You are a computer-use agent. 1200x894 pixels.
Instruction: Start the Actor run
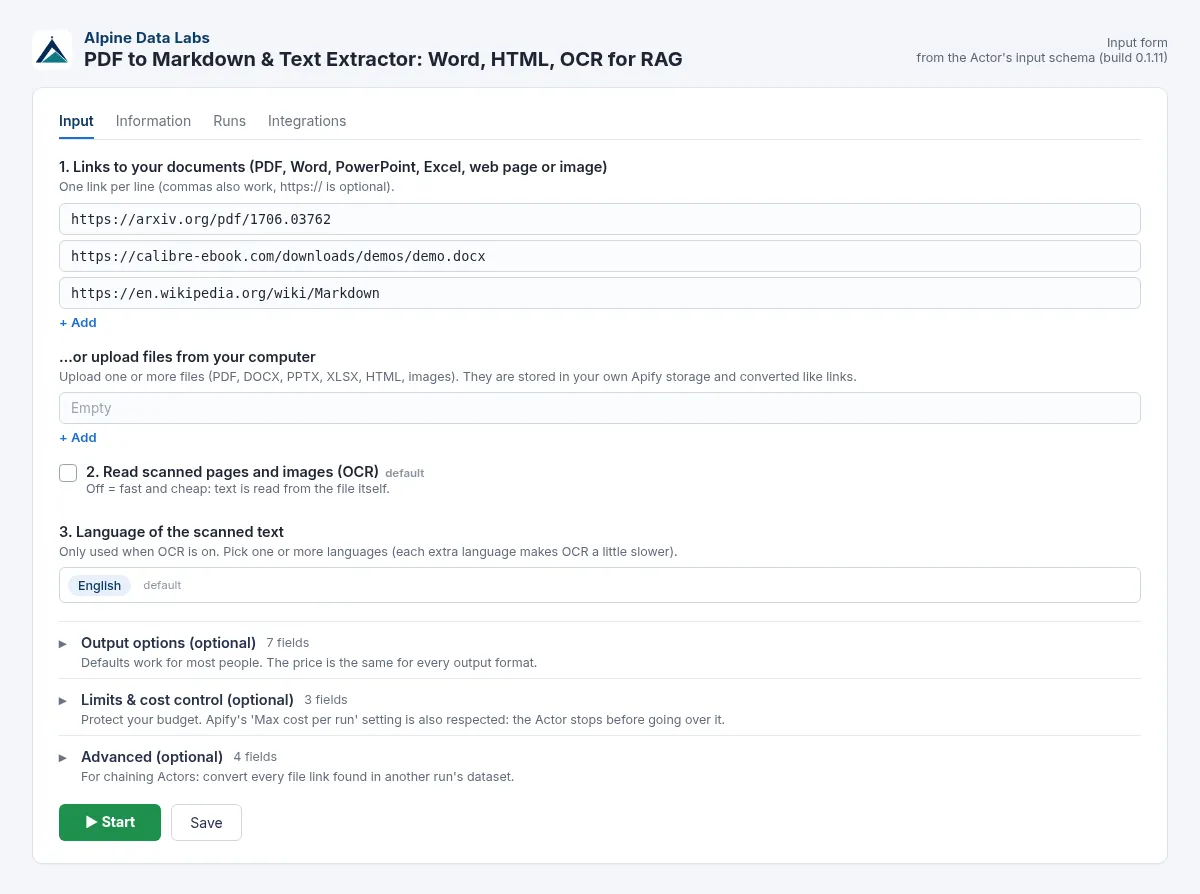coord(110,822)
